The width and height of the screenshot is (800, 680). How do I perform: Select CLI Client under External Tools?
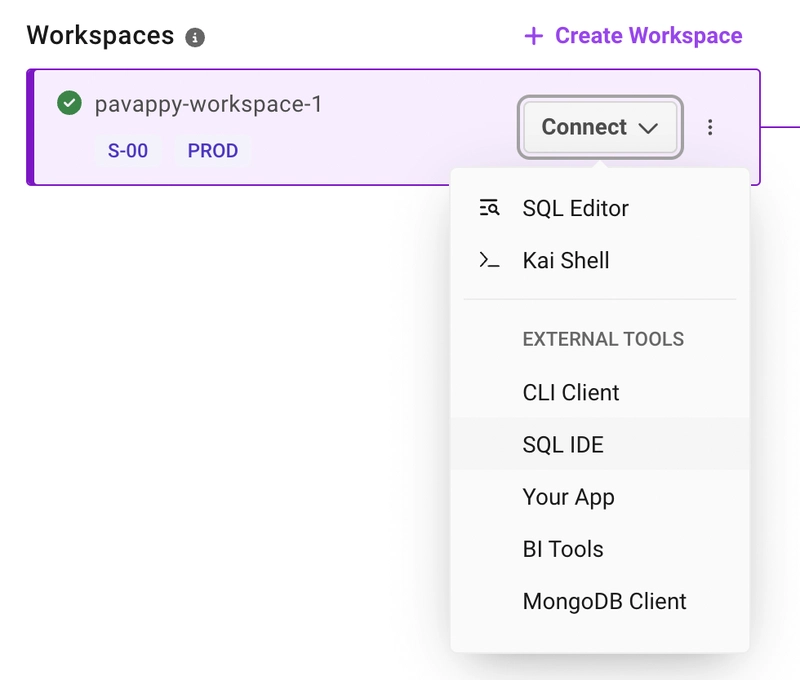click(x=600, y=392)
